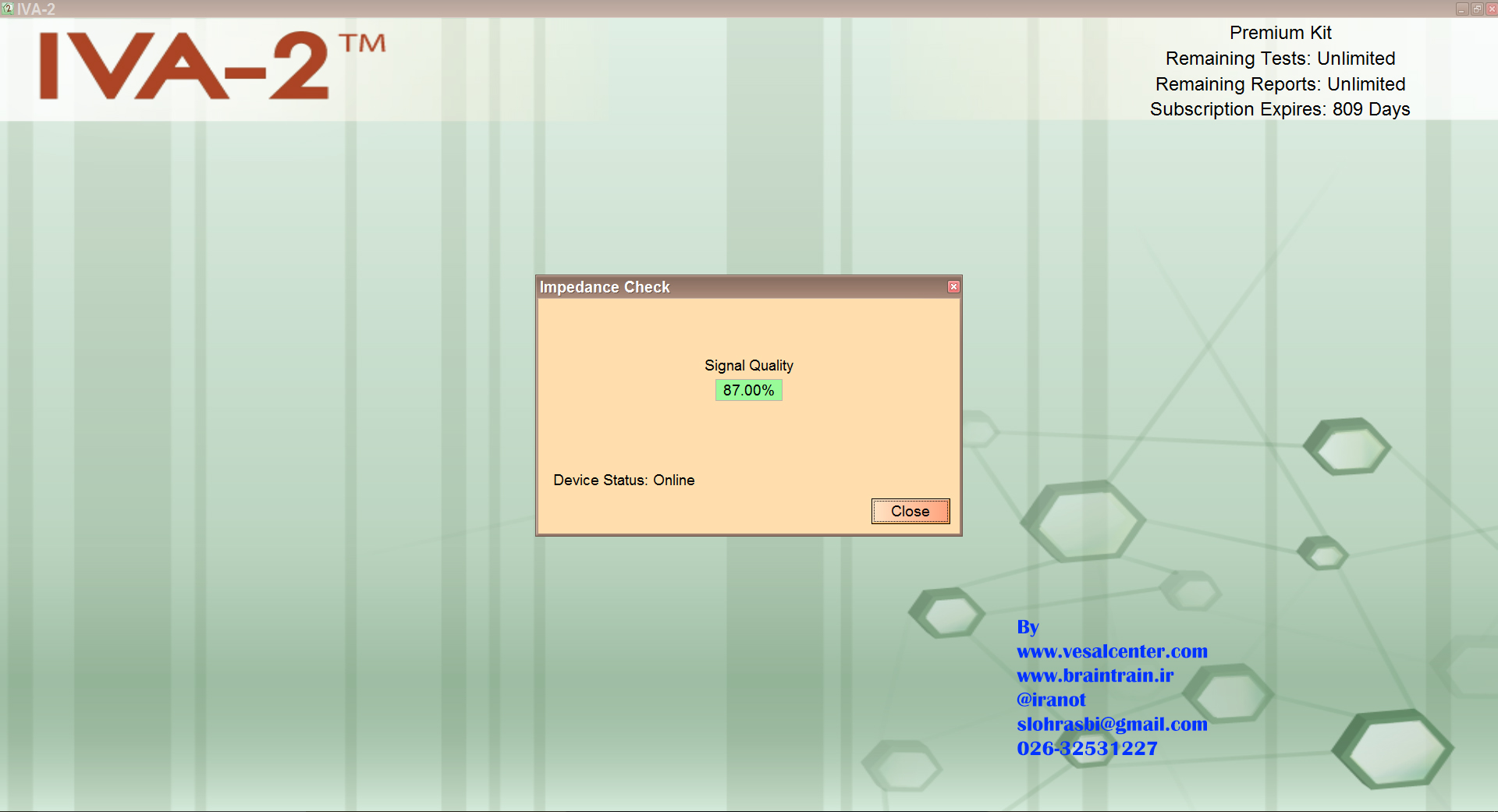Viewport: 1498px width, 812px height.
Task: Minimize the IVA-2 main window
Action: [1463, 9]
